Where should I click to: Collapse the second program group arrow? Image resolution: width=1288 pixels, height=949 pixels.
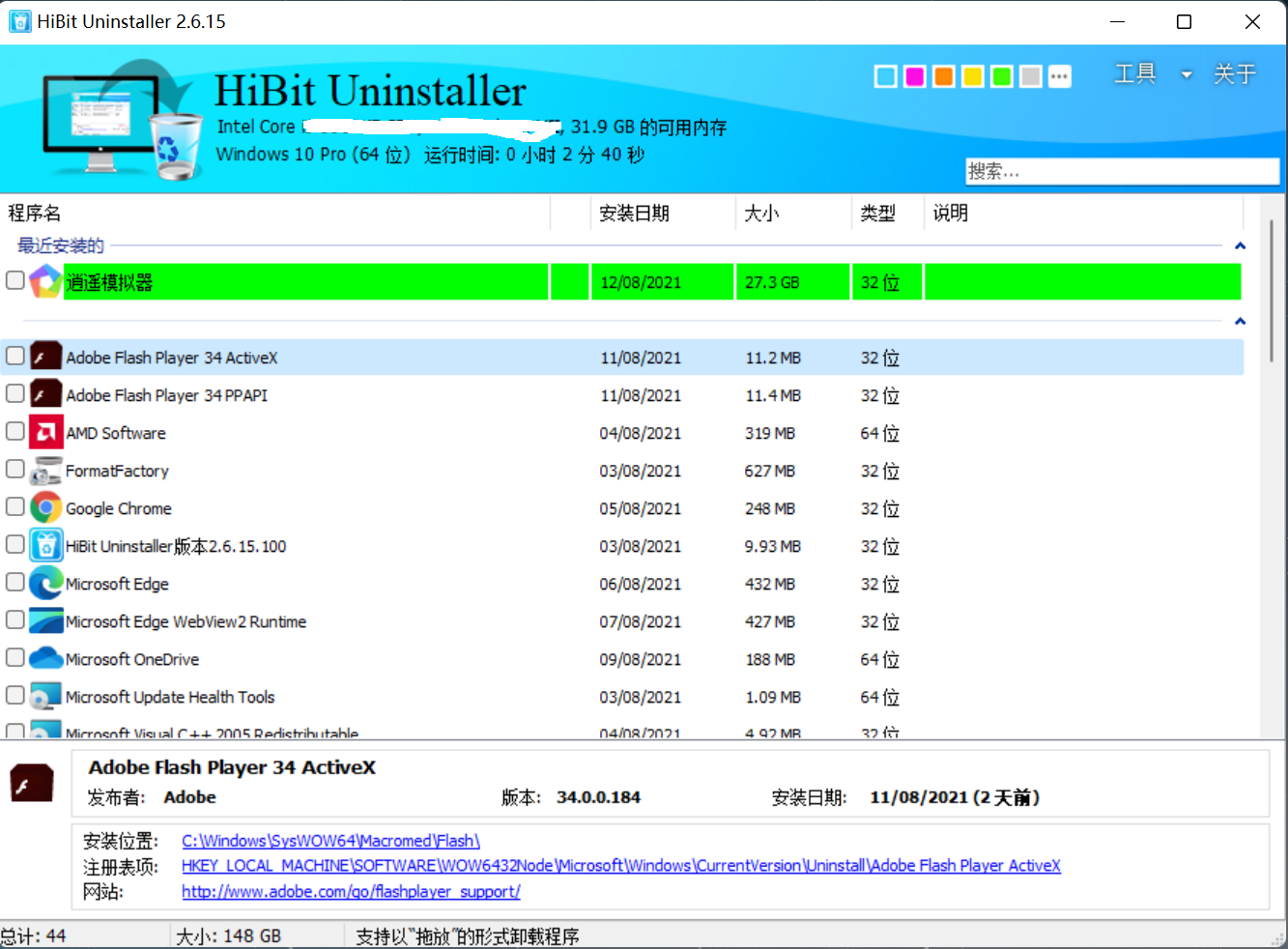tap(1241, 321)
